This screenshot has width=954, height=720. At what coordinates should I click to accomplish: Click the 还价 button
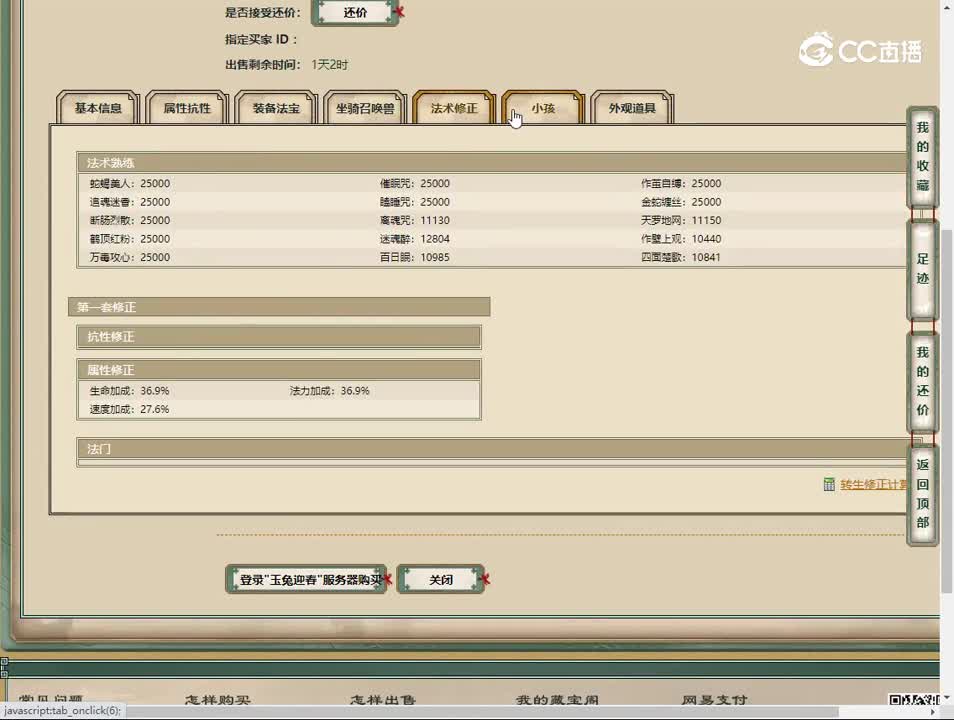(355, 12)
